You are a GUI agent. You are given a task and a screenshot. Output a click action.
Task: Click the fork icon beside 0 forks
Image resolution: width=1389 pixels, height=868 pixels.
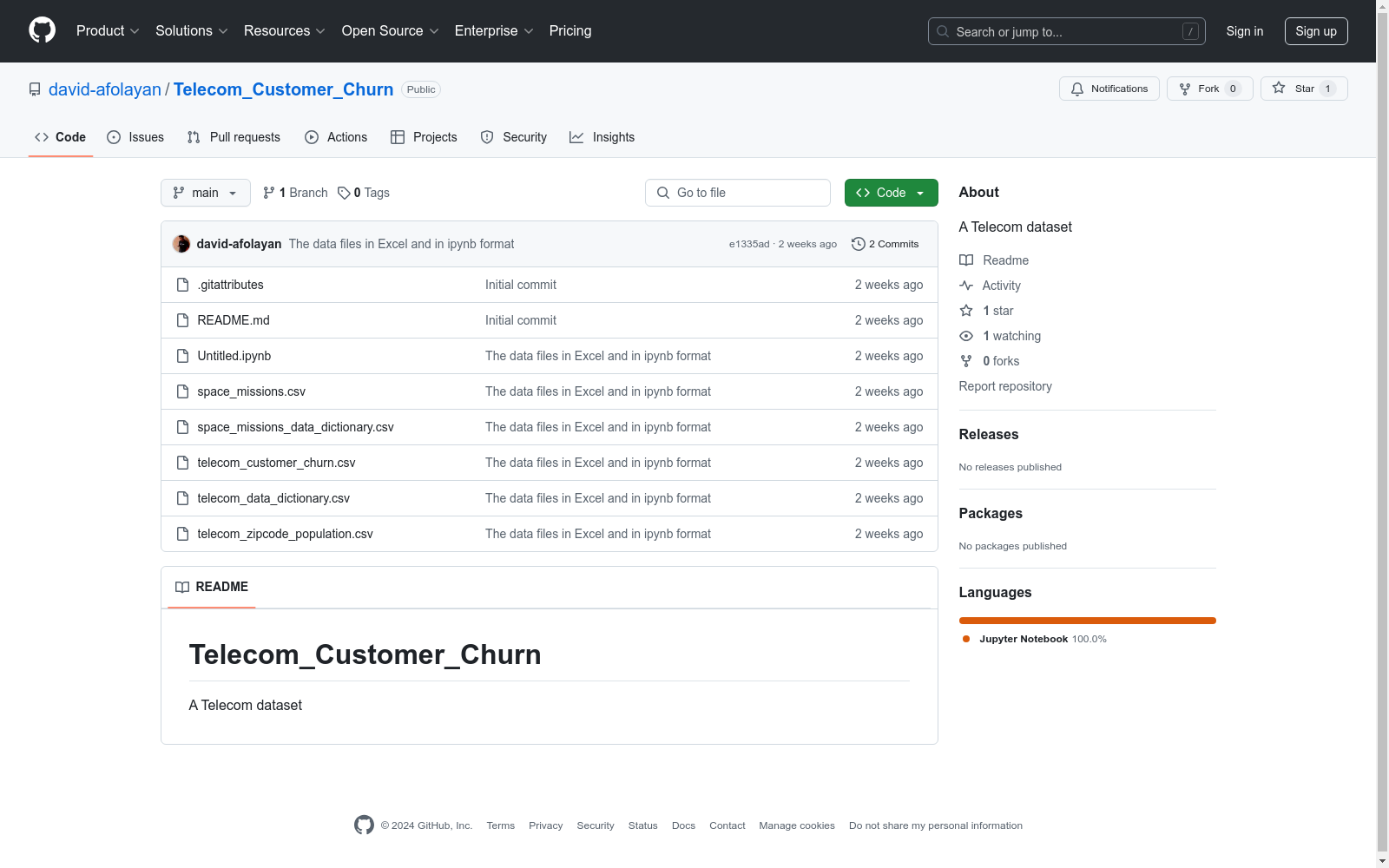click(x=966, y=361)
